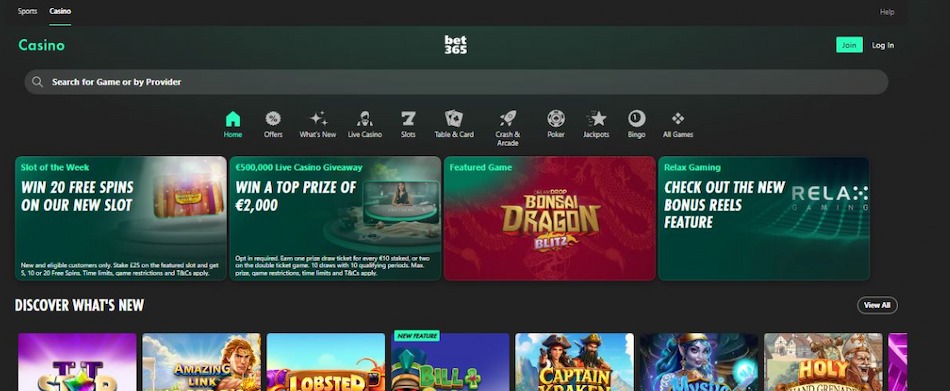This screenshot has height=391, width=950.
Task: Switch to the Sports tab
Action: coord(27,12)
